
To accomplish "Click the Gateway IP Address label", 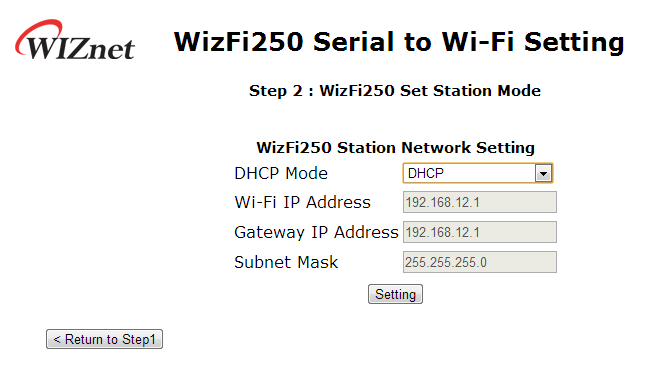I will 317,233.
